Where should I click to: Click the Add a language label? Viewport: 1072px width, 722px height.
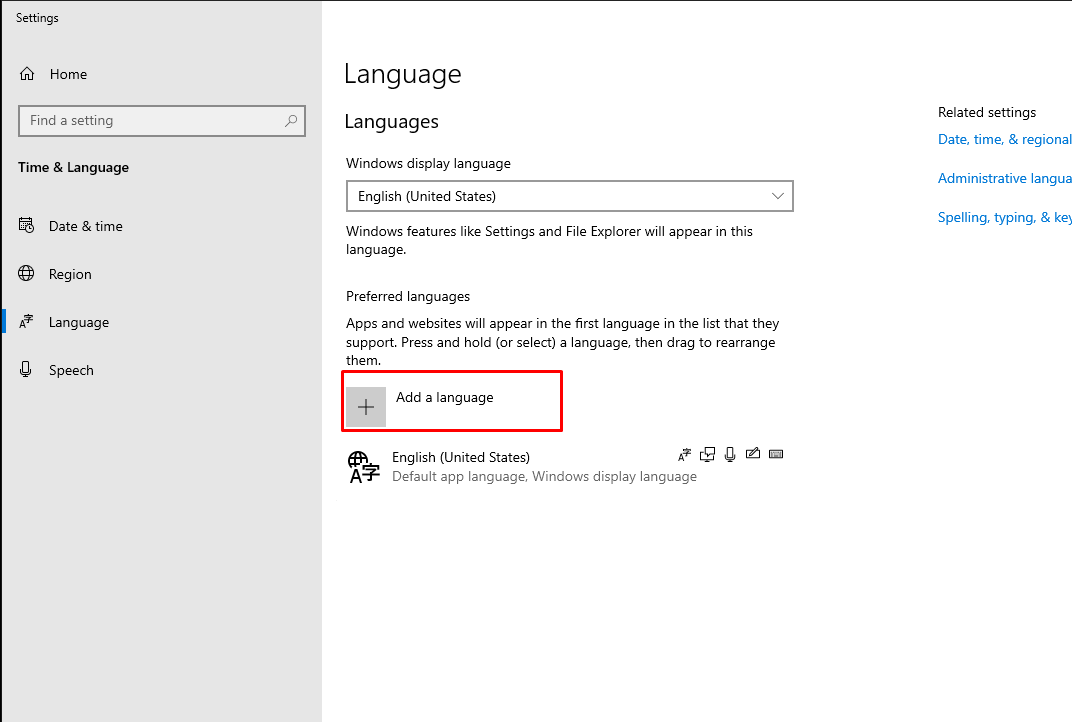tap(444, 397)
